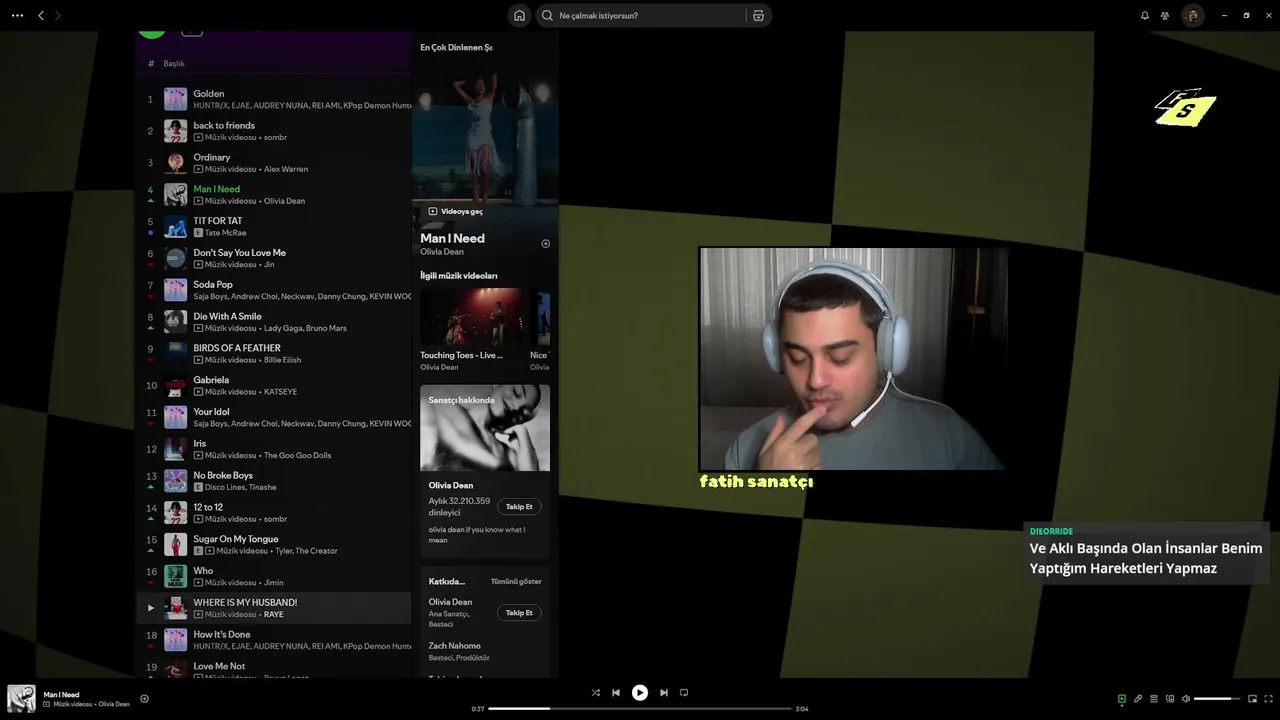Open connect-to-device icon
The image size is (1280, 720).
(1170, 699)
